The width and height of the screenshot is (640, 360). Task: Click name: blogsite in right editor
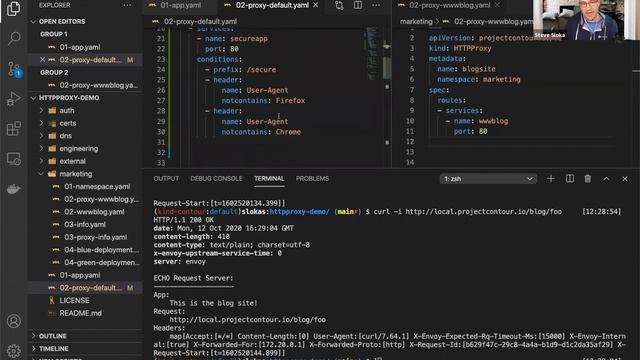coord(466,69)
